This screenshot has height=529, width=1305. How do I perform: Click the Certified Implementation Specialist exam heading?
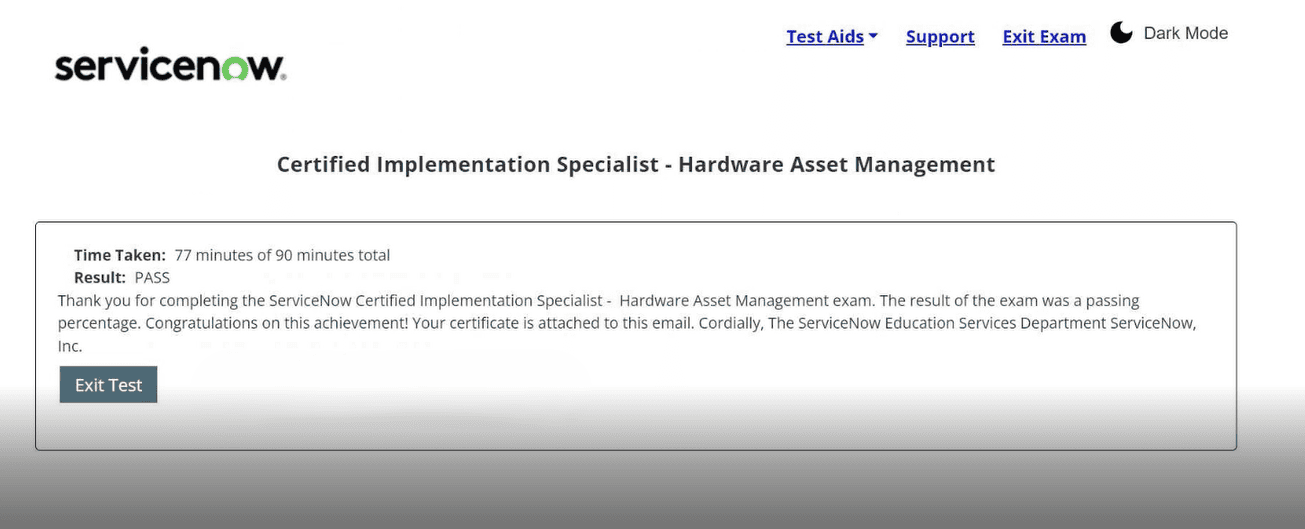[x=636, y=164]
